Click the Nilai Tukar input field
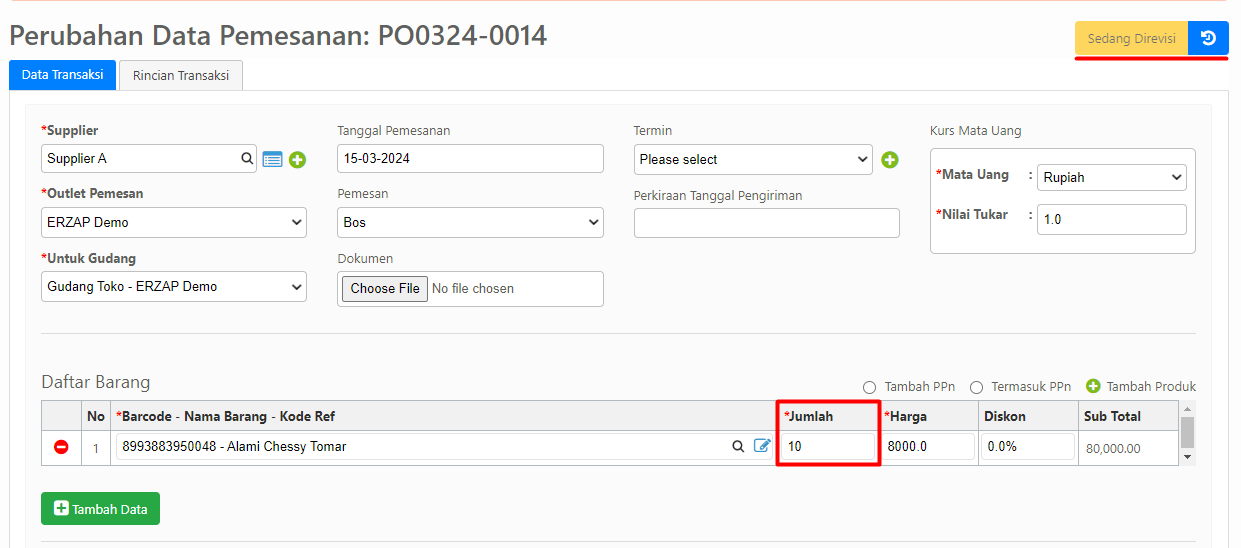The height and width of the screenshot is (548, 1241). 1112,219
